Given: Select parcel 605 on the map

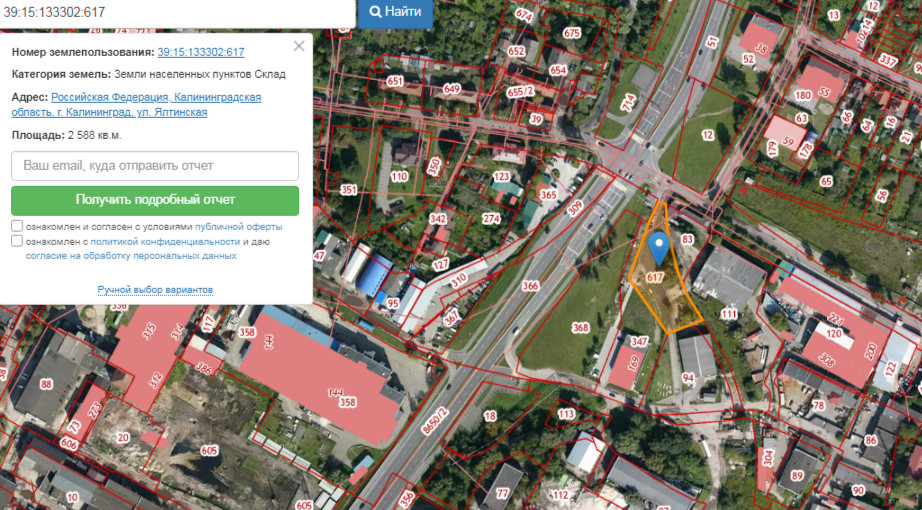Looking at the screenshot, I should (x=209, y=451).
